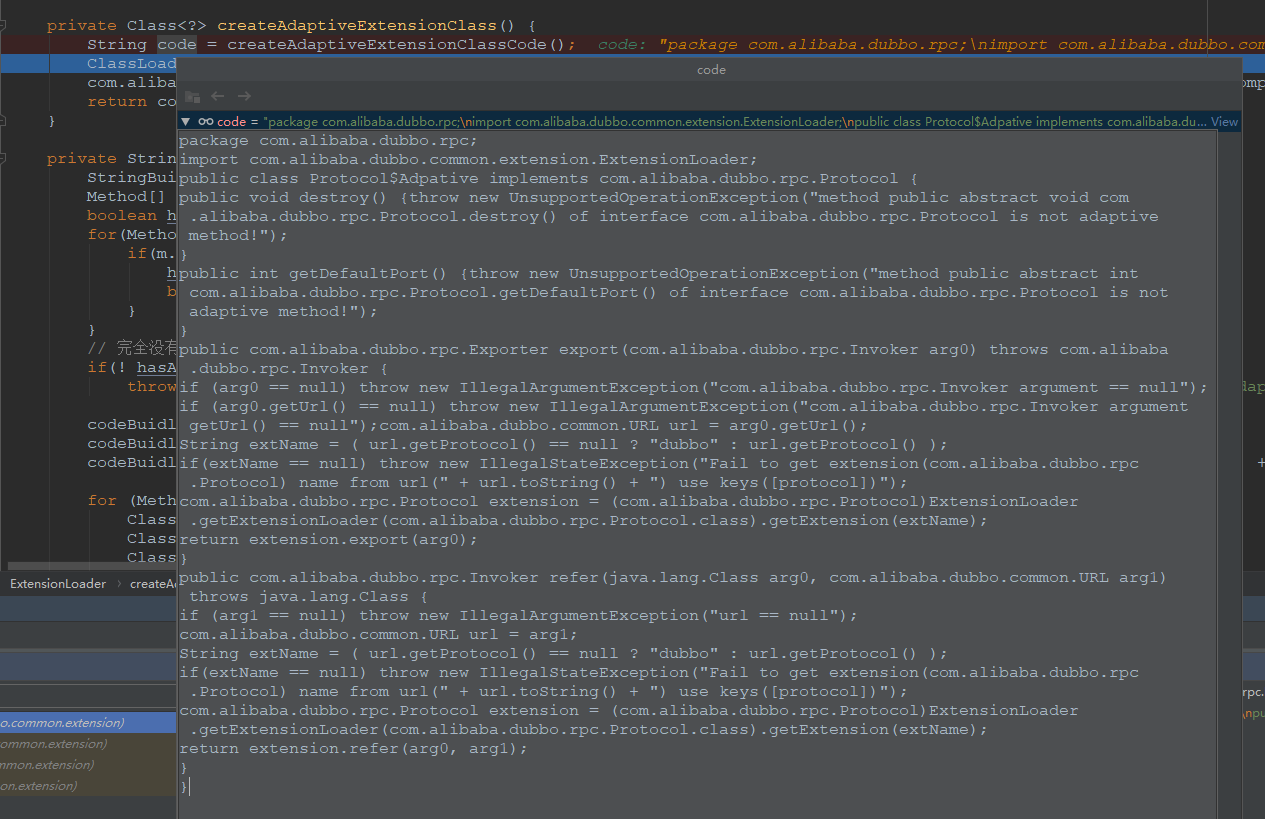Select the stack frame ending 'on.extension)'
Viewport: 1265px width, 819px height.
coord(87,785)
